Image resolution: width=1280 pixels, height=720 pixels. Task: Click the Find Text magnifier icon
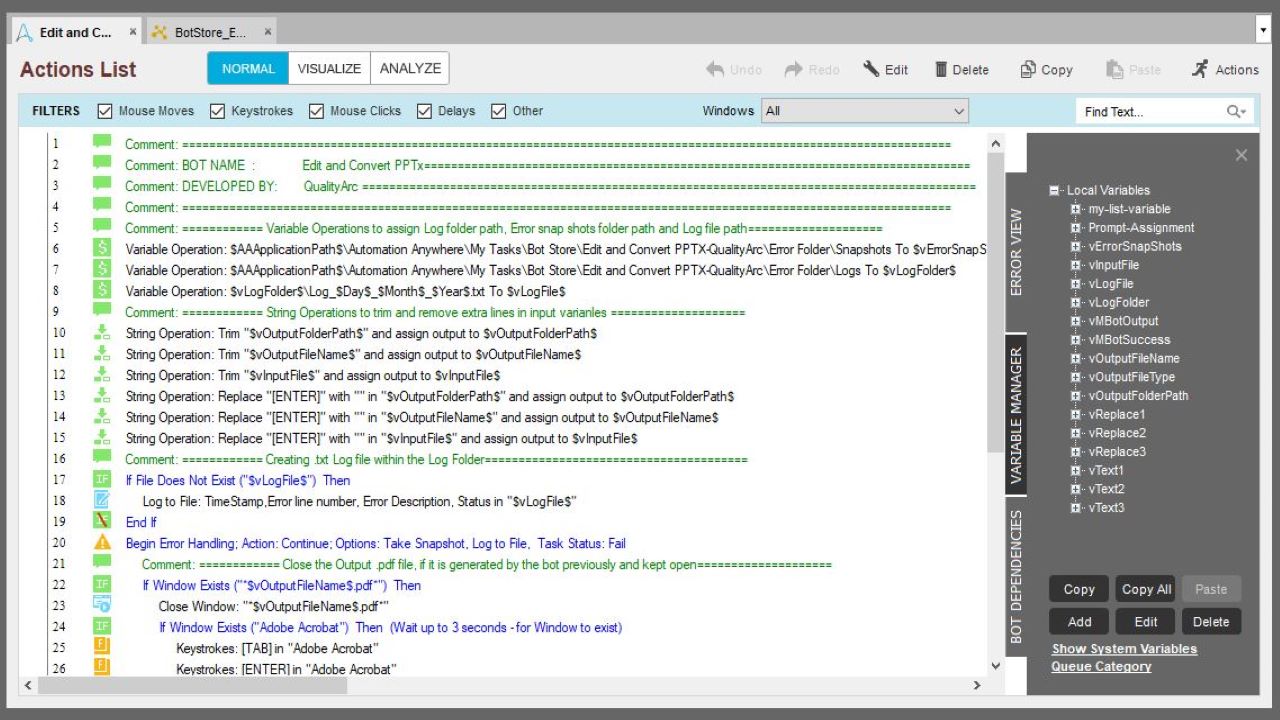[1236, 111]
